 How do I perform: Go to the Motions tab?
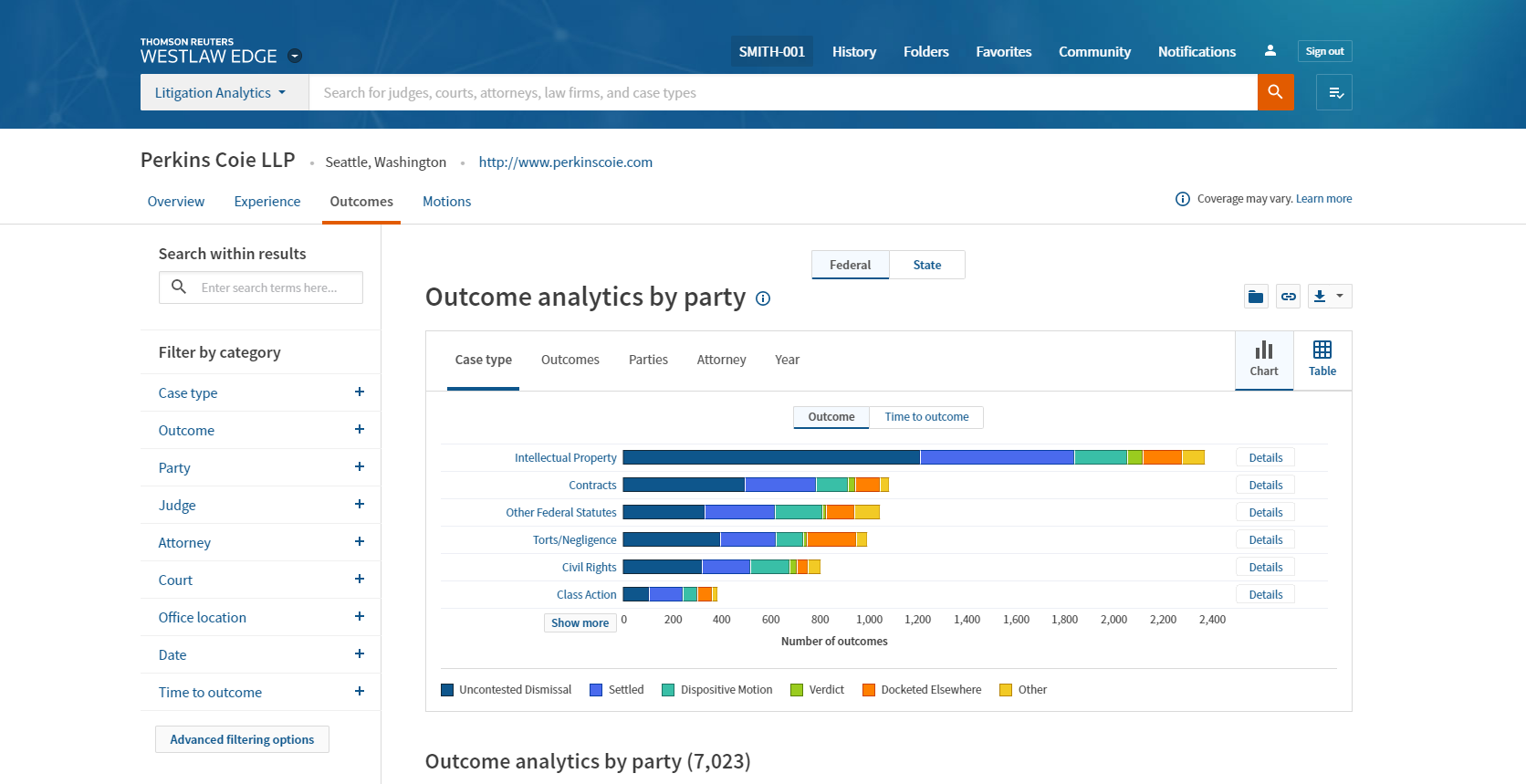pos(446,202)
